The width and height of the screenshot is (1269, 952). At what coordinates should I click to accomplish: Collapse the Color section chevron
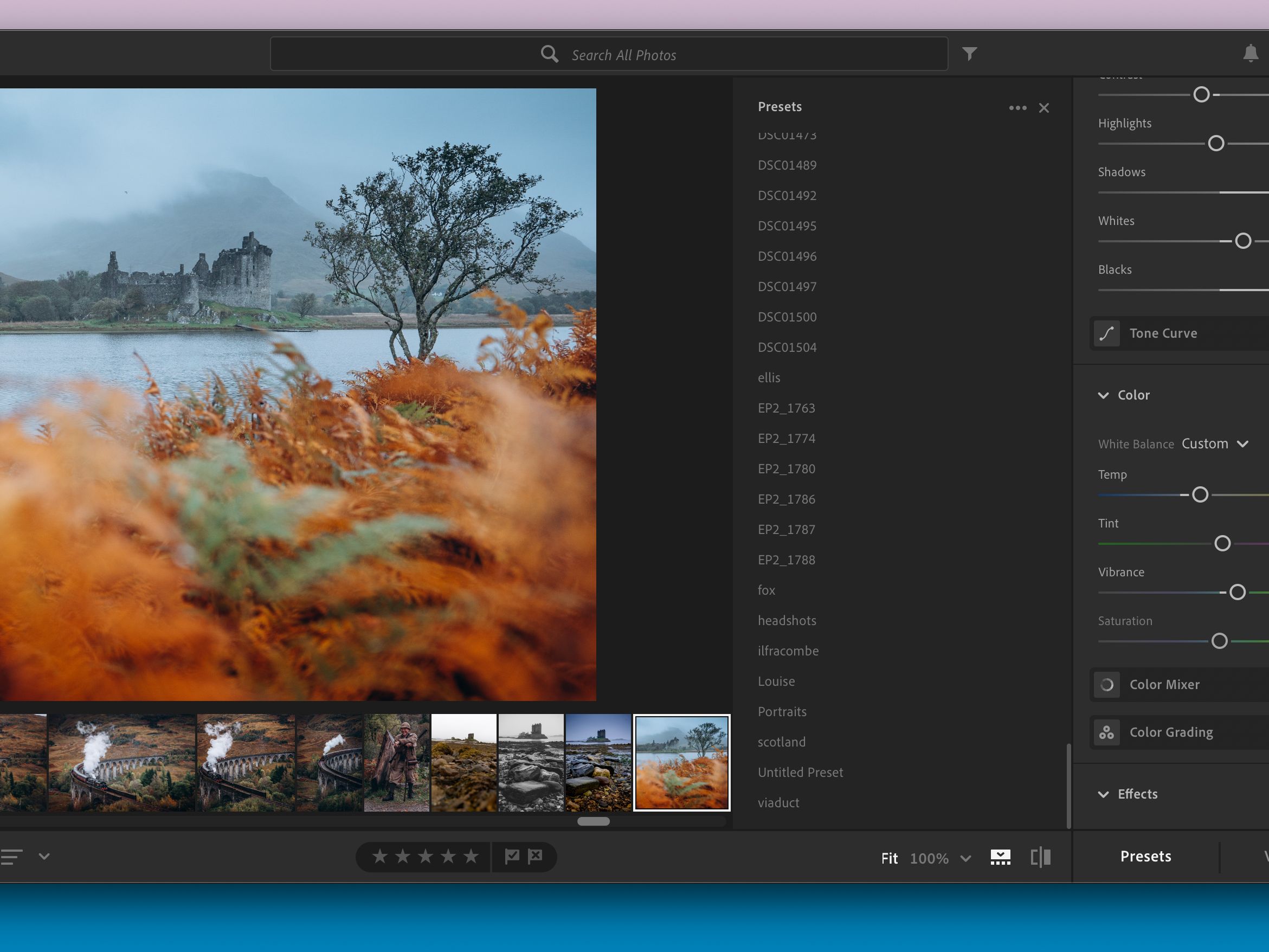click(x=1103, y=395)
